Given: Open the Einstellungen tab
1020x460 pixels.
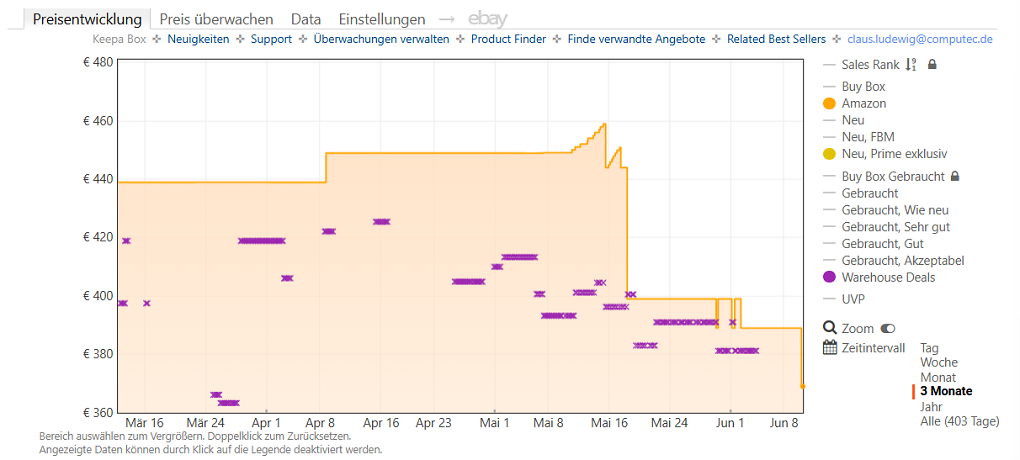Looking at the screenshot, I should 382,20.
